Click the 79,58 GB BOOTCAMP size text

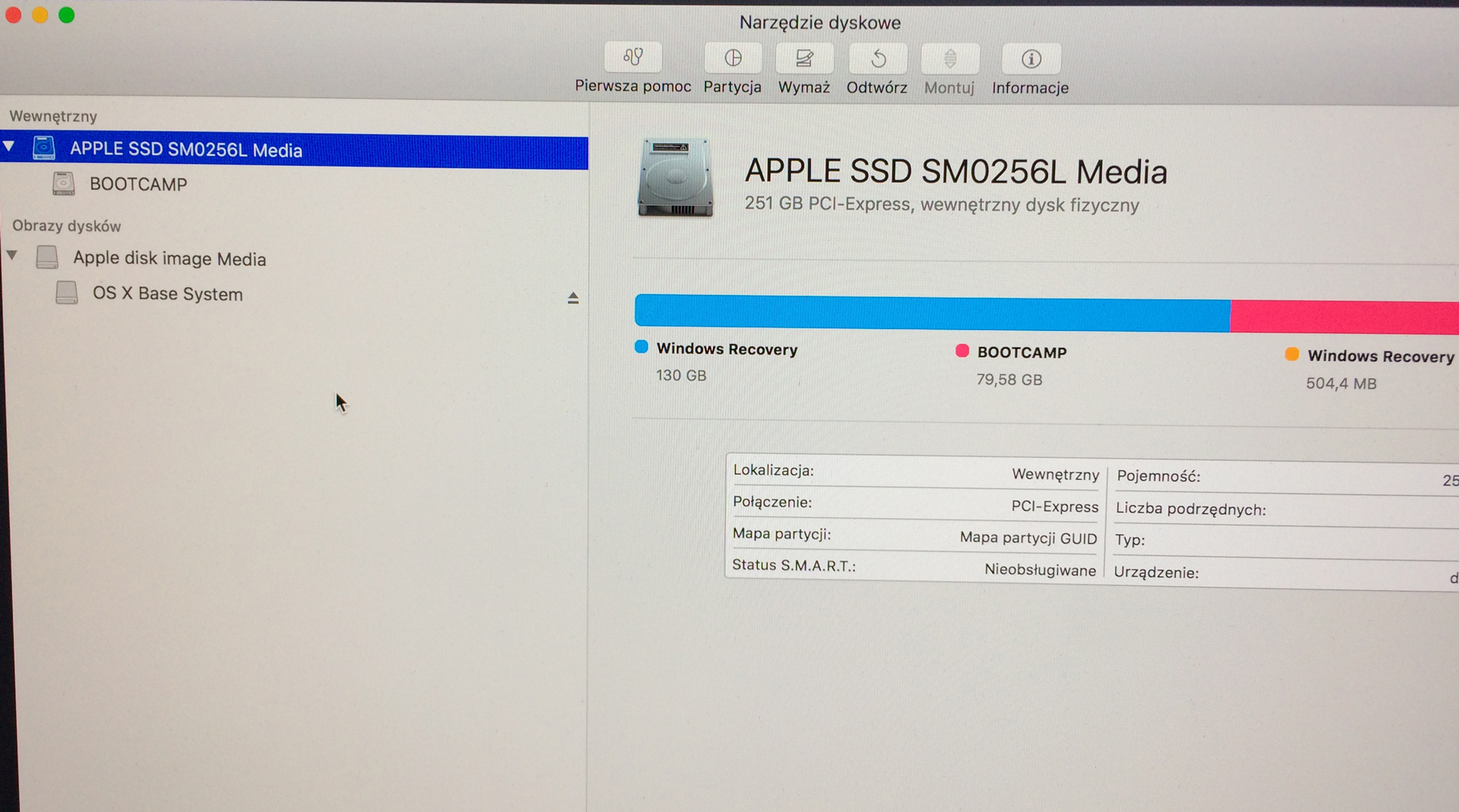coord(1009,380)
